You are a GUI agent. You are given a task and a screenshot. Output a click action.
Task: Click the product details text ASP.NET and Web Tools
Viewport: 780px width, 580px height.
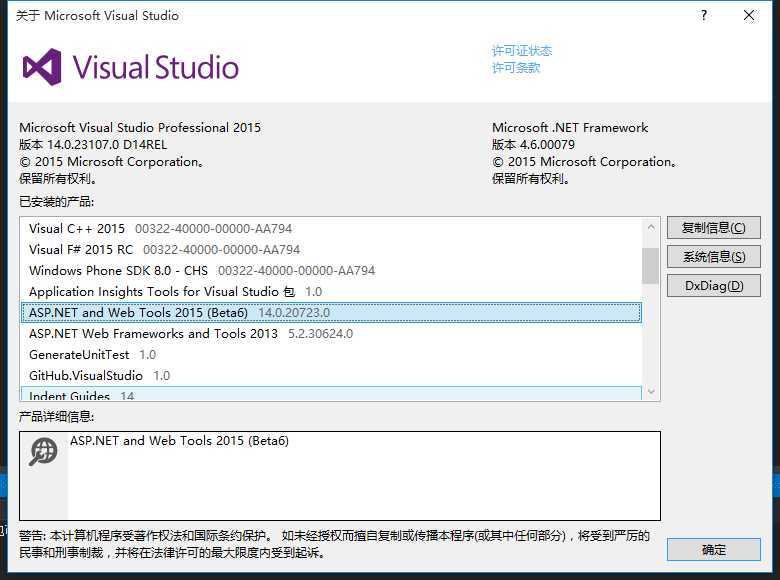[x=179, y=441]
